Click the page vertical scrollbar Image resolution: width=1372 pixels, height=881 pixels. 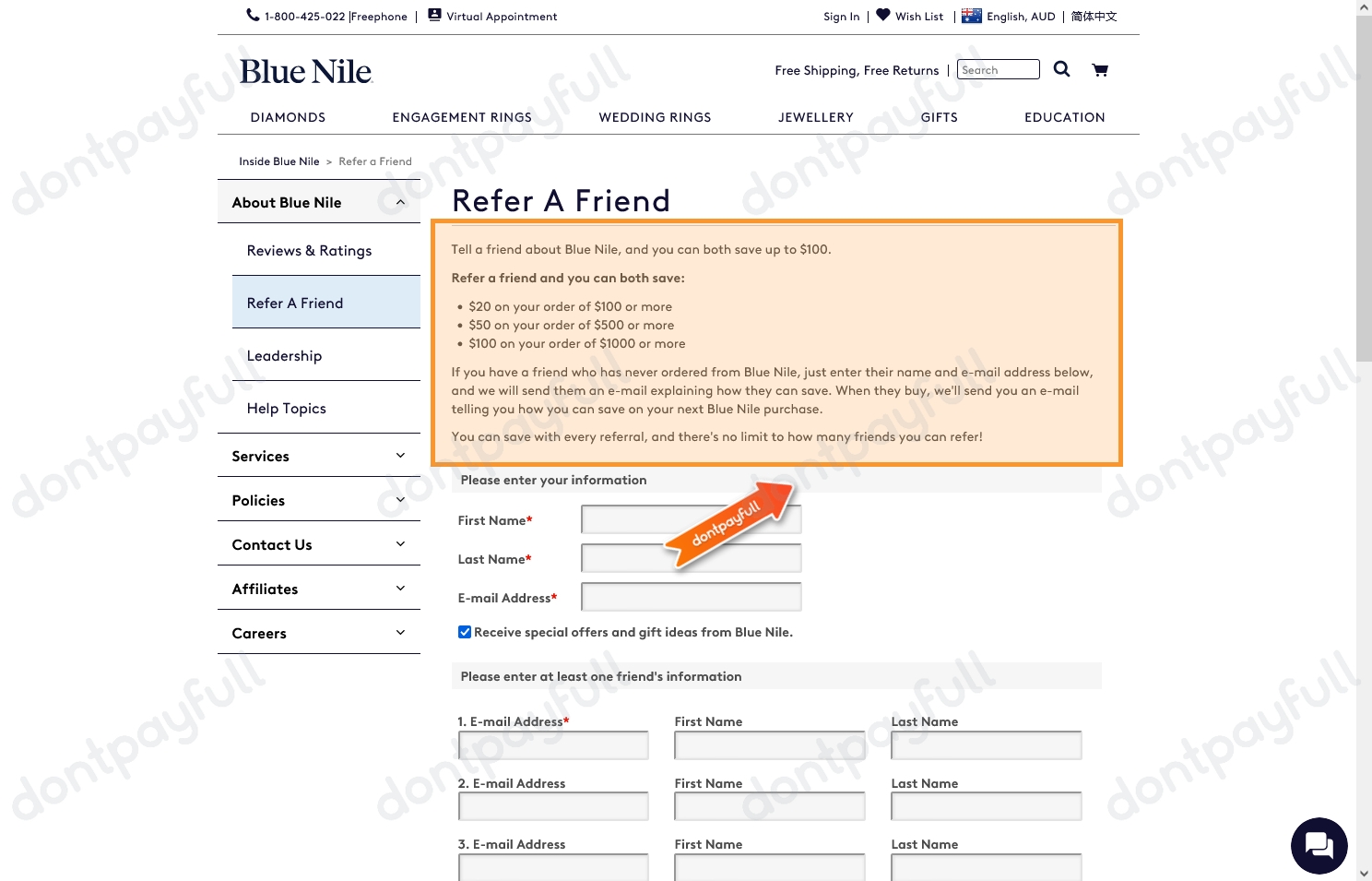click(1364, 185)
